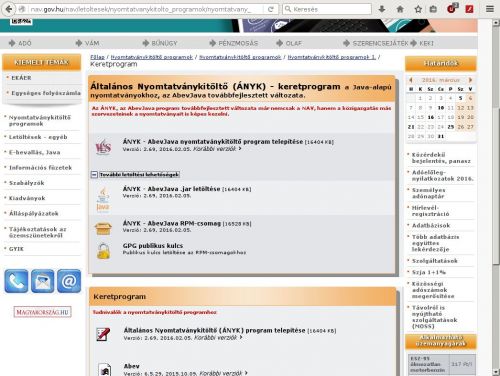The width and height of the screenshot is (500, 376).
Task: Click the blue envelope mail icon
Action: point(42,281)
